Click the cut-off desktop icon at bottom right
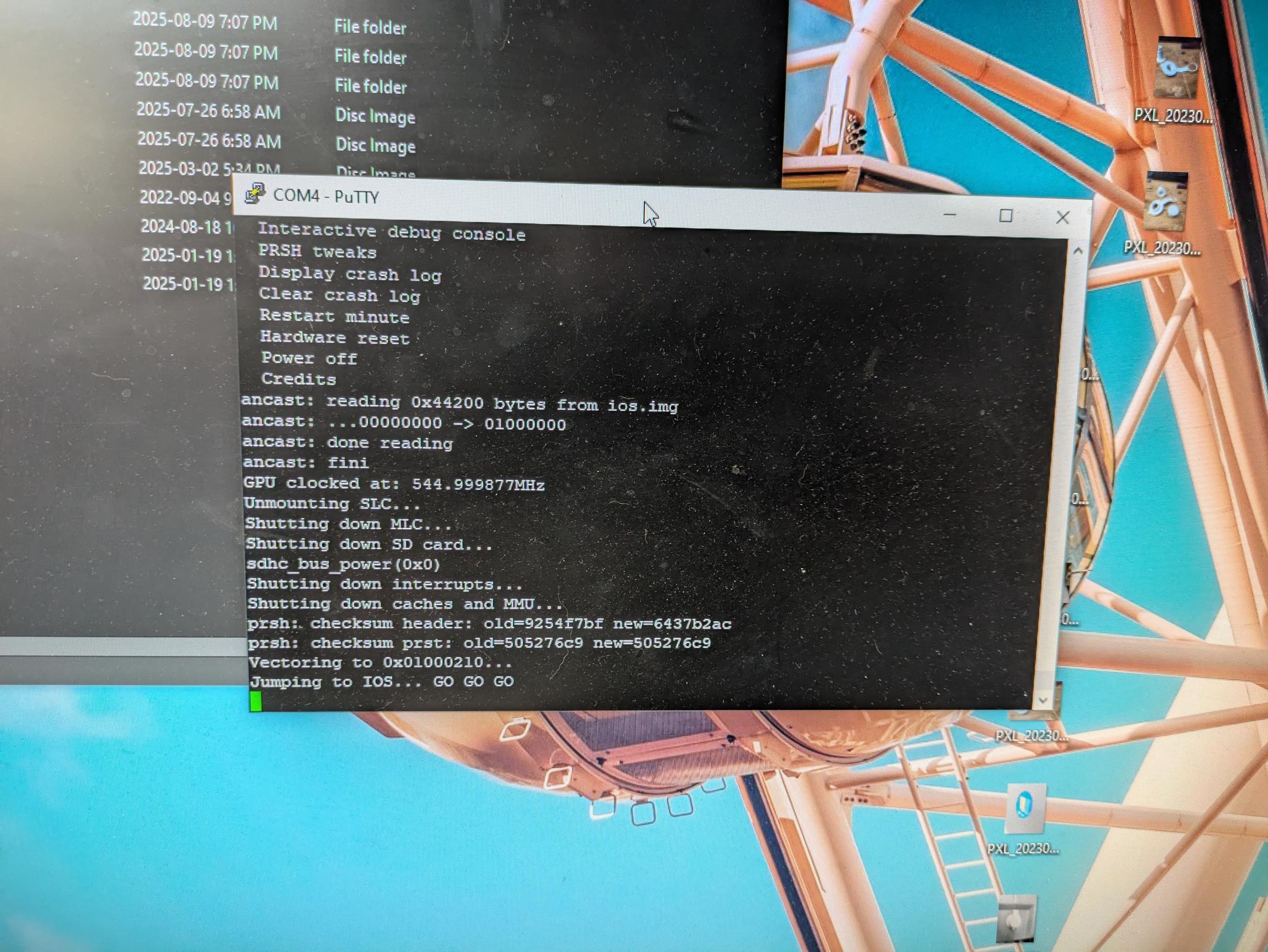 tap(1016, 921)
